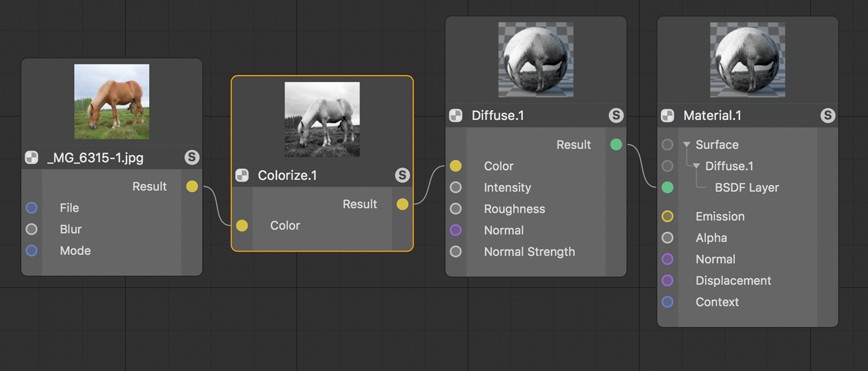This screenshot has width=868, height=371.
Task: Click the yellow Emission color port
Action: pos(668,217)
